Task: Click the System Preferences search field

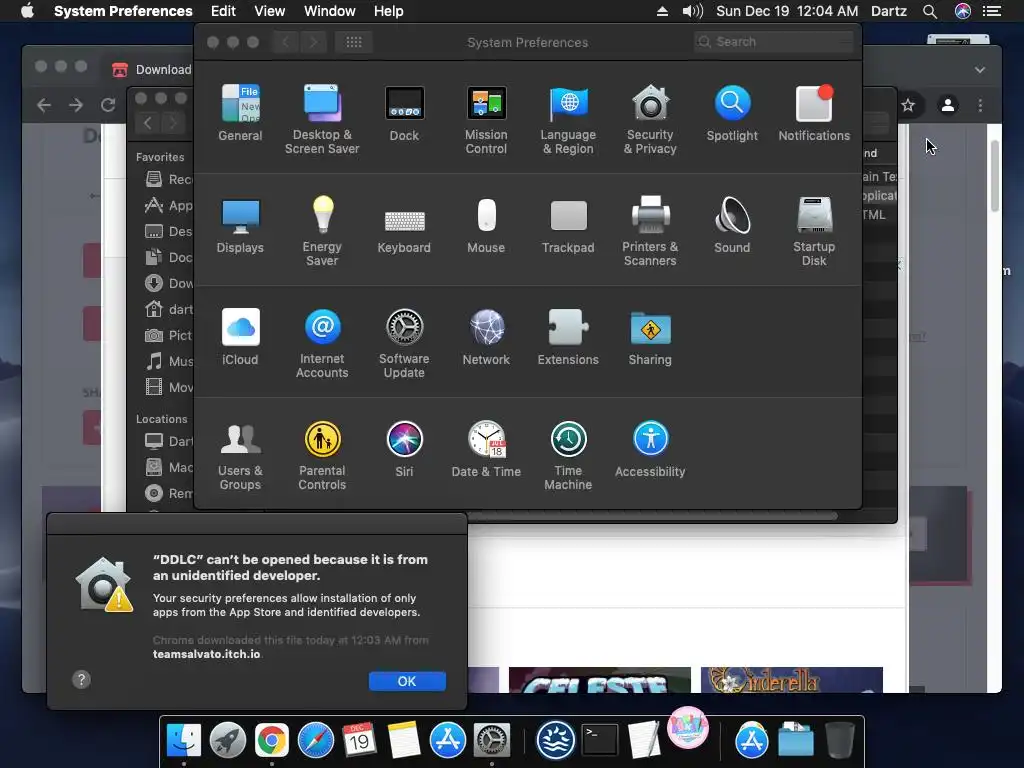Action: [x=774, y=42]
